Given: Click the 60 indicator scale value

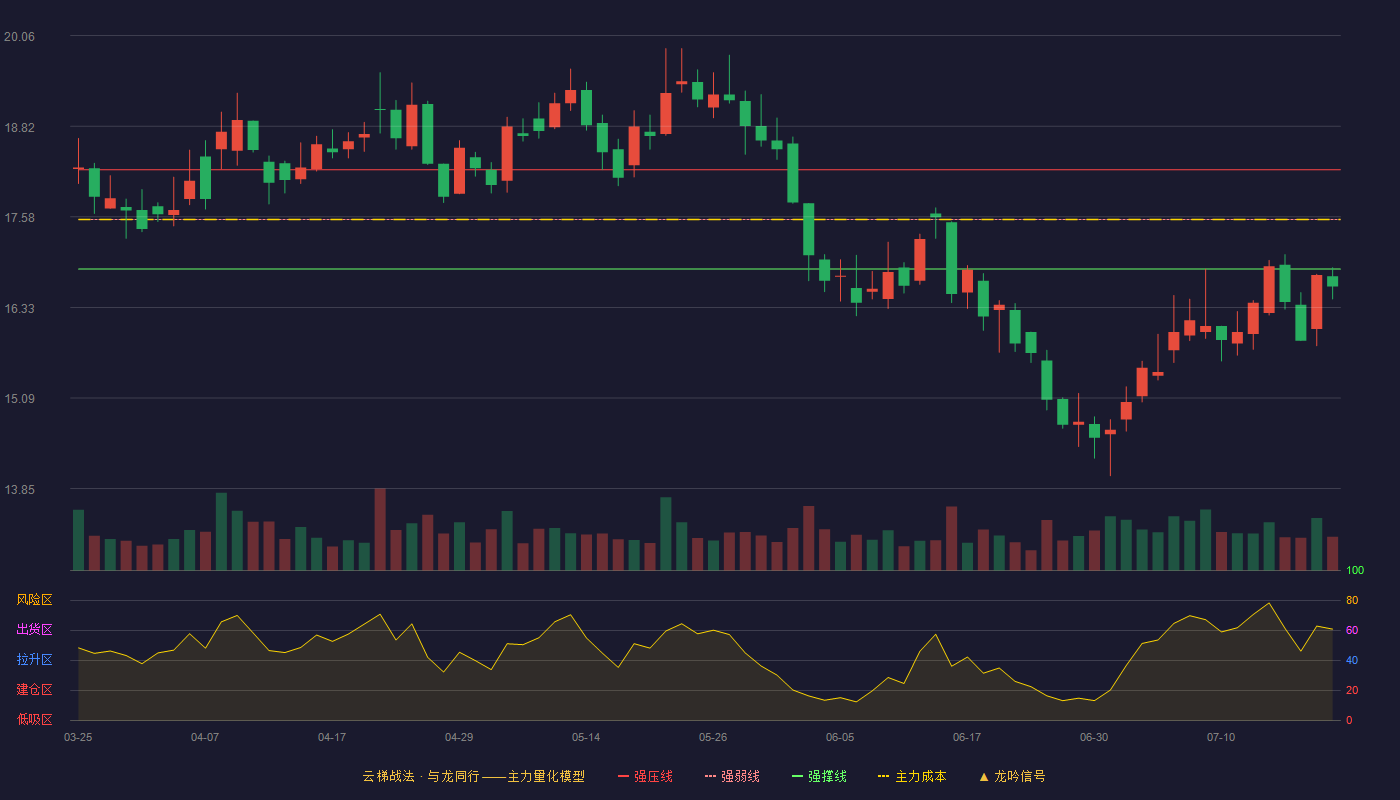Looking at the screenshot, I should [x=1352, y=630].
